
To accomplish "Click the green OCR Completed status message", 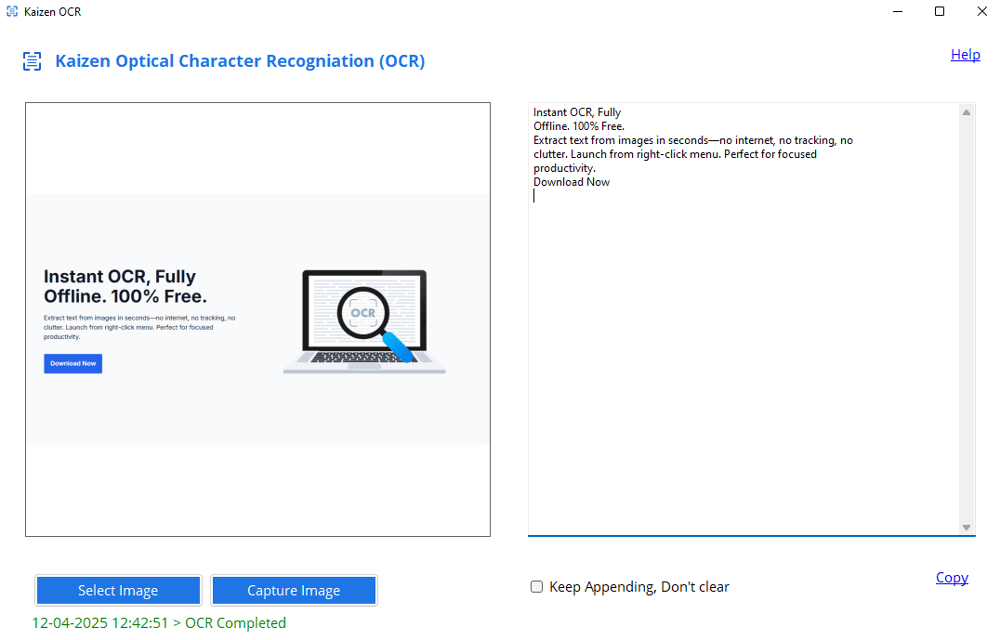I will coord(159,623).
